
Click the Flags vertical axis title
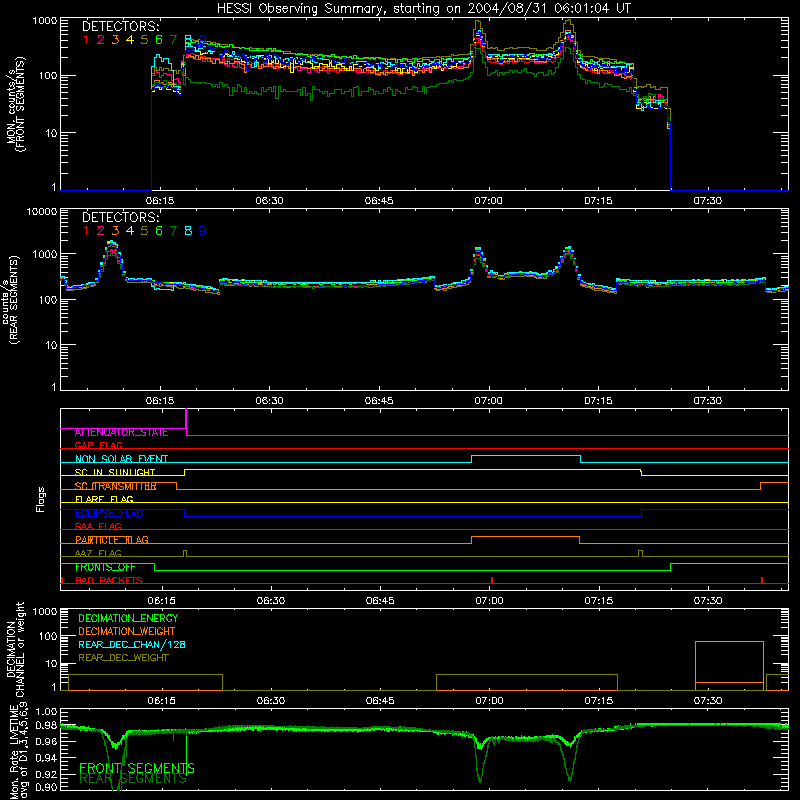pos(41,499)
